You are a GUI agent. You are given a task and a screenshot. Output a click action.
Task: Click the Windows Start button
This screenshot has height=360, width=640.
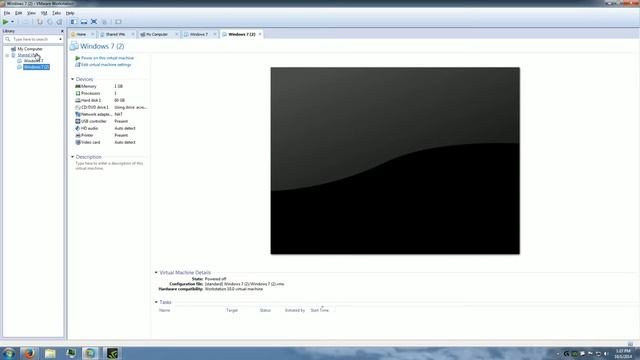pyautogui.click(x=9, y=353)
